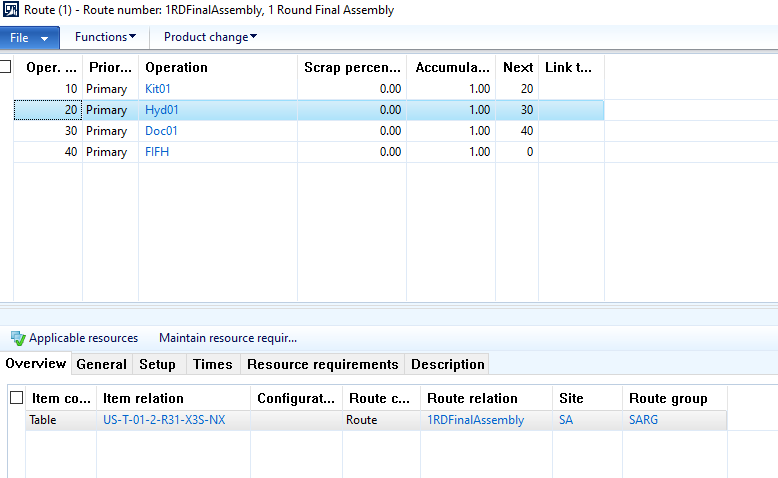Open the File menu
778x478 pixels.
point(29,38)
